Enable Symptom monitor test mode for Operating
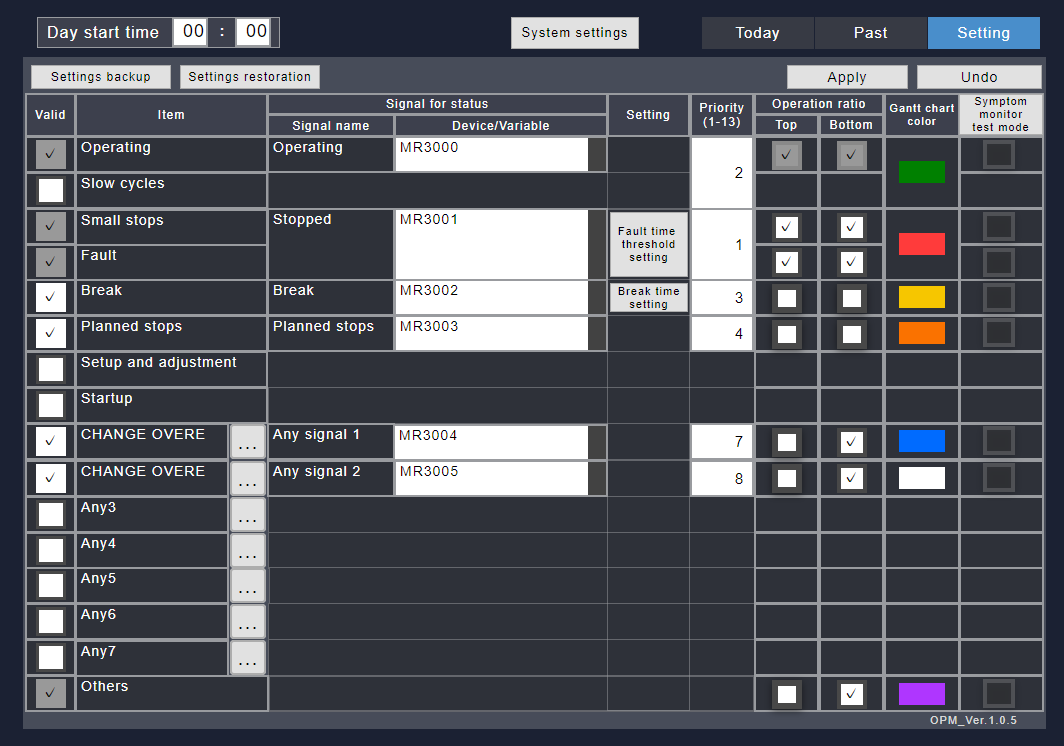This screenshot has height=746, width=1064. pyautogui.click(x=999, y=155)
